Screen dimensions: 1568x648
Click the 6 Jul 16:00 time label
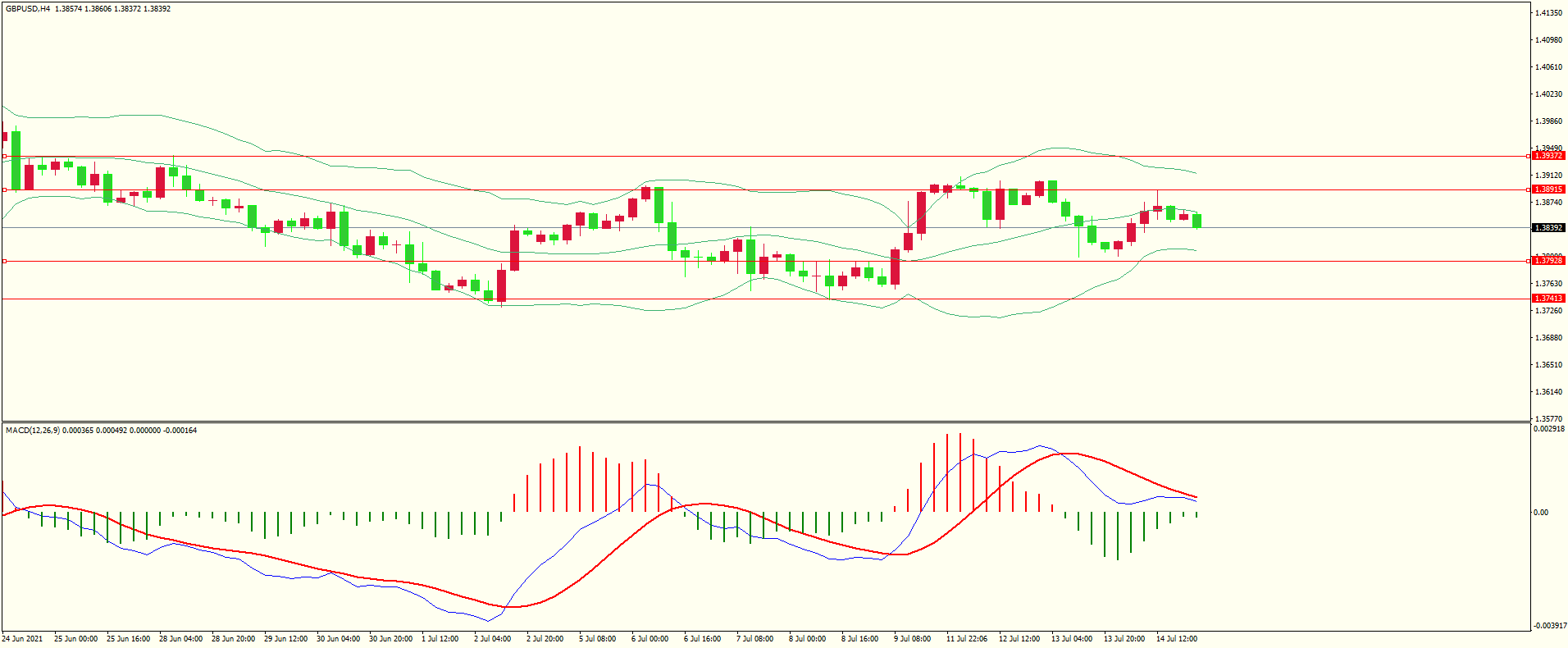[x=702, y=639]
